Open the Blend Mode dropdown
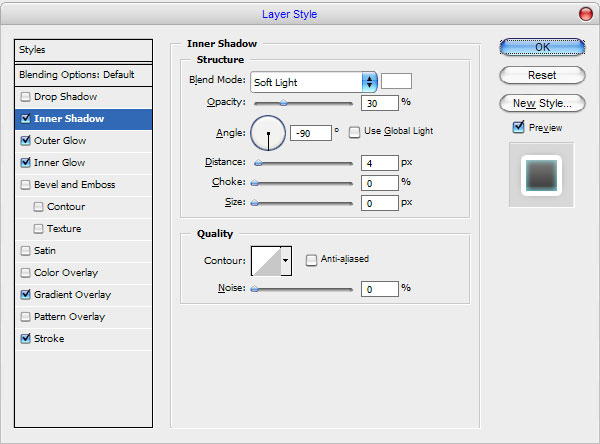 tap(314, 82)
